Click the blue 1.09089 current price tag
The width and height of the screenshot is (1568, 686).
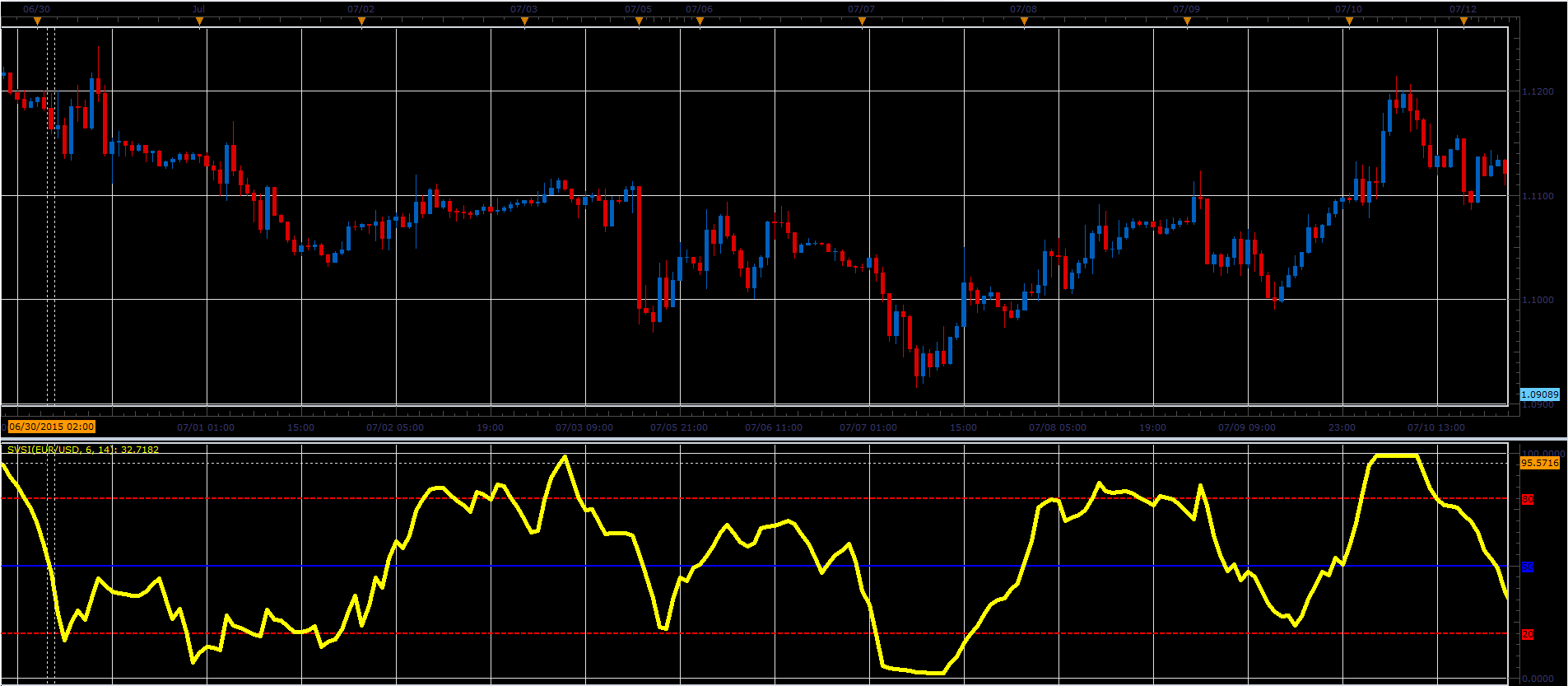click(1539, 394)
